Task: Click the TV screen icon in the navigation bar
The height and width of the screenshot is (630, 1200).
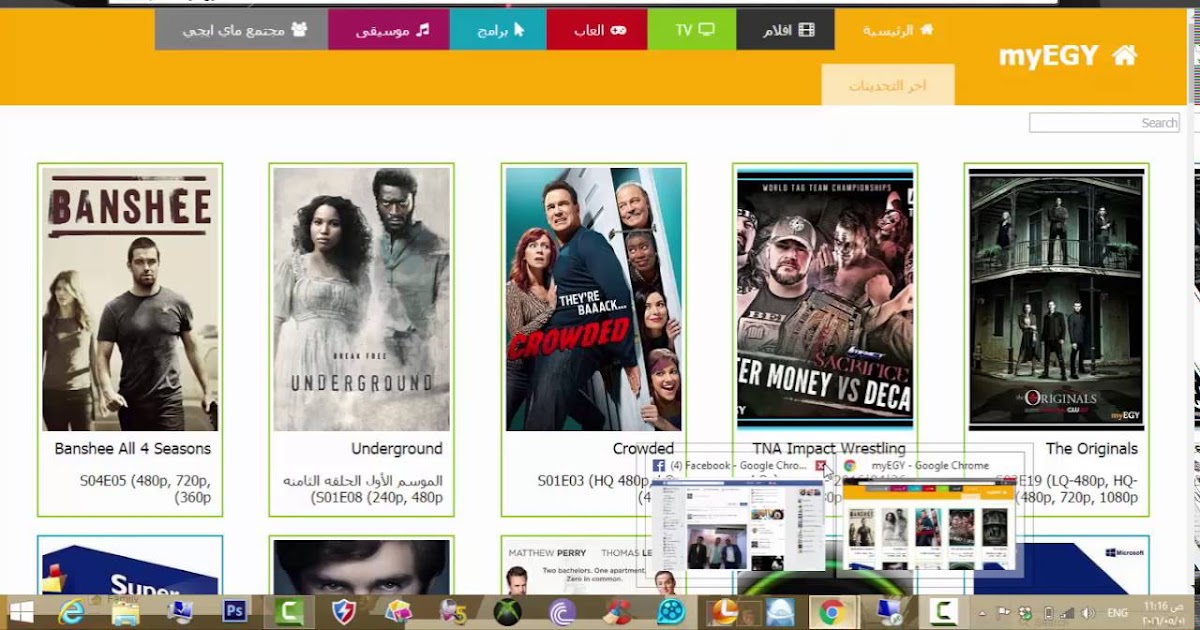Action: click(706, 28)
